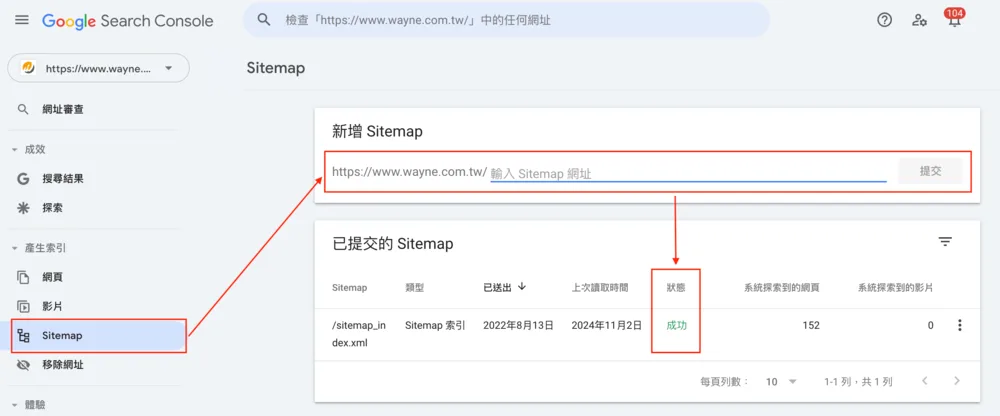
Task: Open the hamburger main menu
Action: coord(22,20)
